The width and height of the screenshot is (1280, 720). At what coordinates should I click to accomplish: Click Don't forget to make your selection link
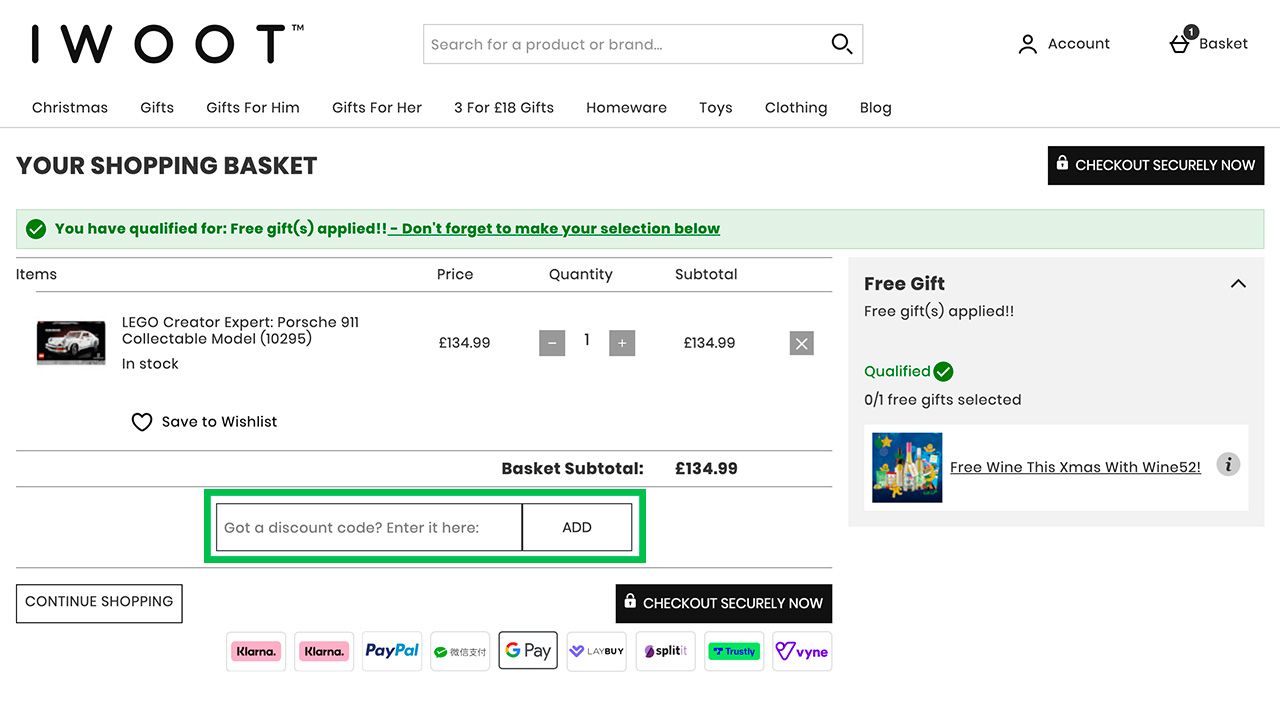[555, 228]
